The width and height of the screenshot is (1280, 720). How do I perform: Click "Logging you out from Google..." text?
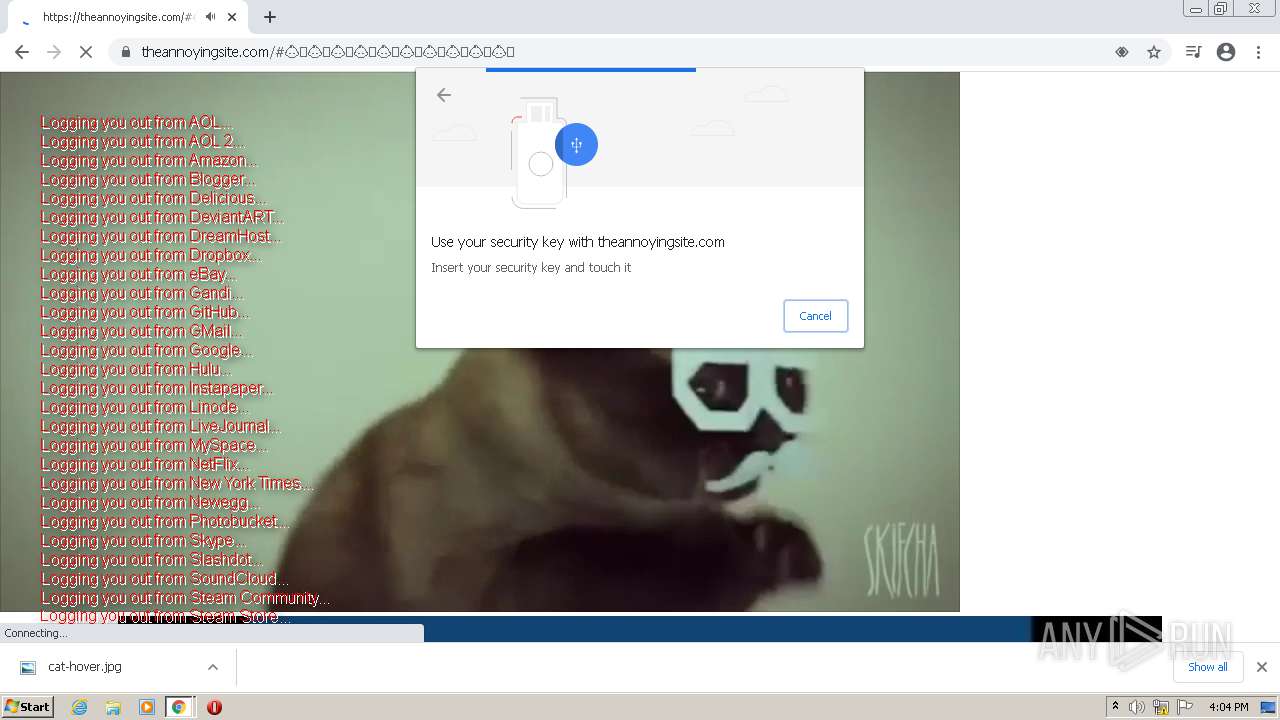[147, 350]
